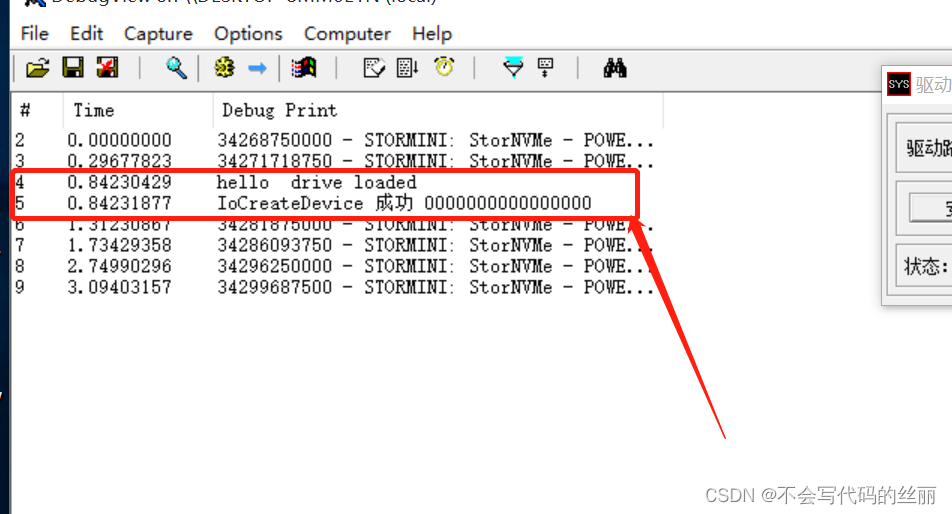Click the Debug Print column header
The width and height of the screenshot is (952, 514).
click(x=438, y=110)
